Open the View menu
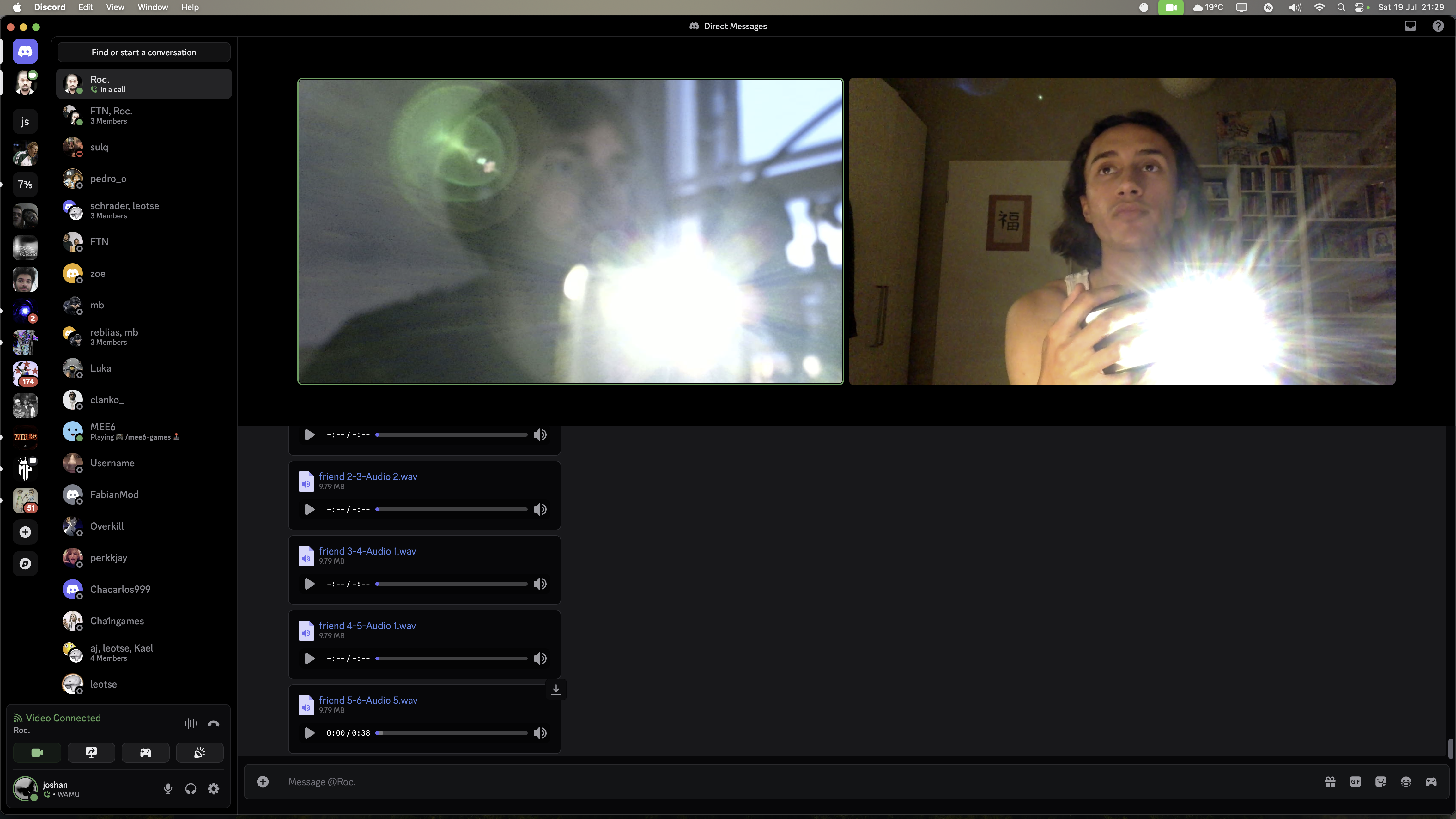The height and width of the screenshot is (819, 1456). tap(115, 7)
